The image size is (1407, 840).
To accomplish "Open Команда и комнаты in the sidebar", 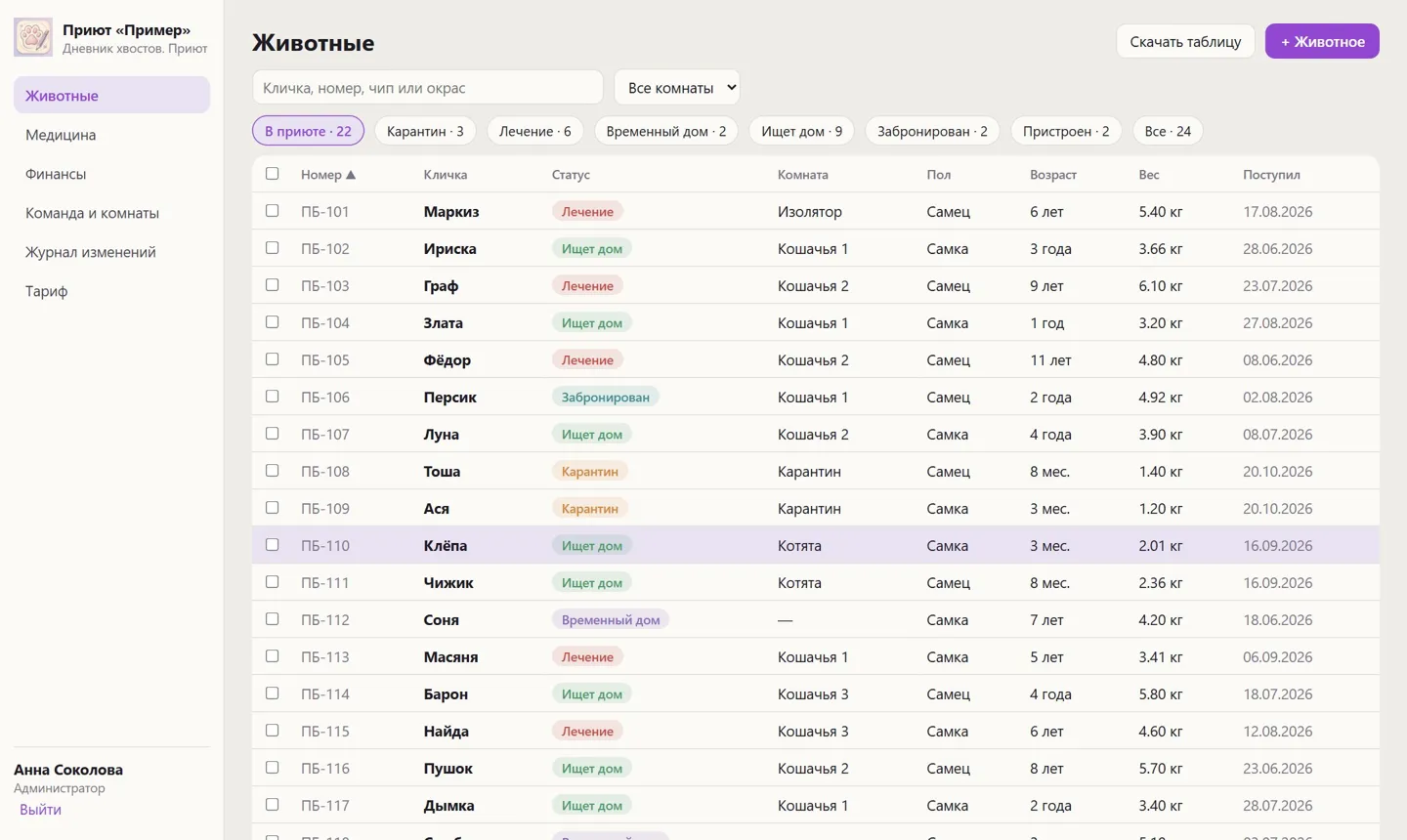I will (x=111, y=213).
